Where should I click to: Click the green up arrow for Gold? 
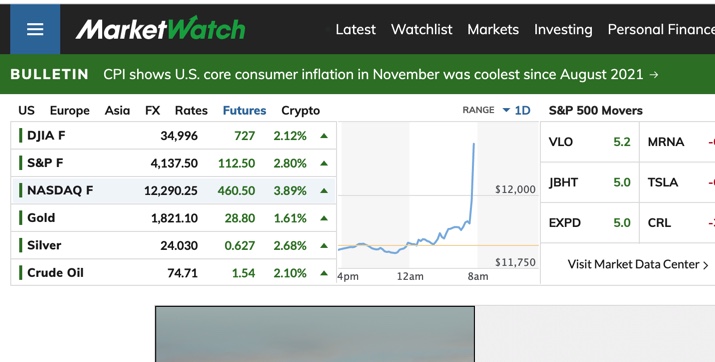pyautogui.click(x=324, y=218)
